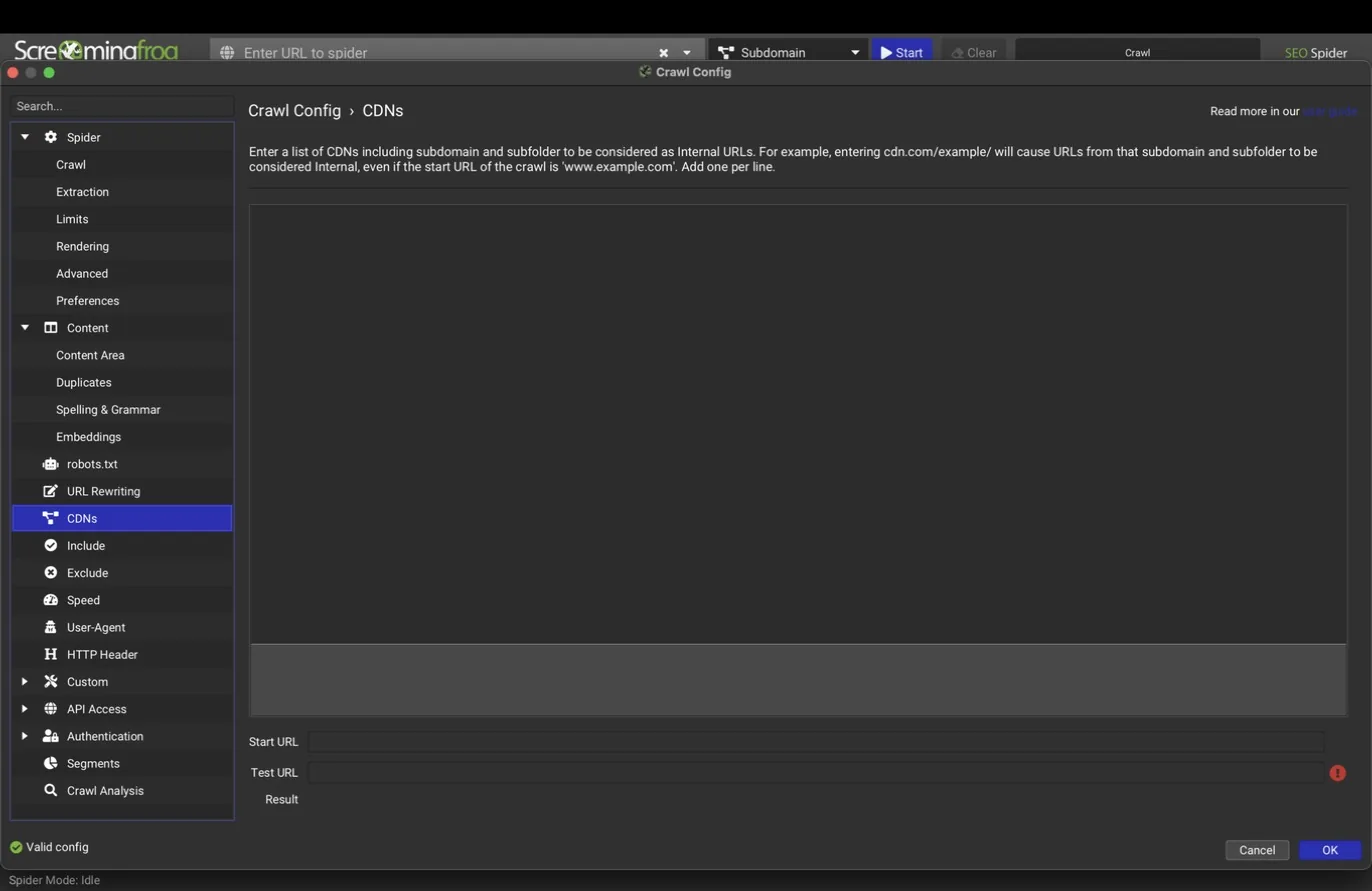Click the Segments pie chart icon
Viewport: 1372px width, 891px height.
[x=50, y=763]
